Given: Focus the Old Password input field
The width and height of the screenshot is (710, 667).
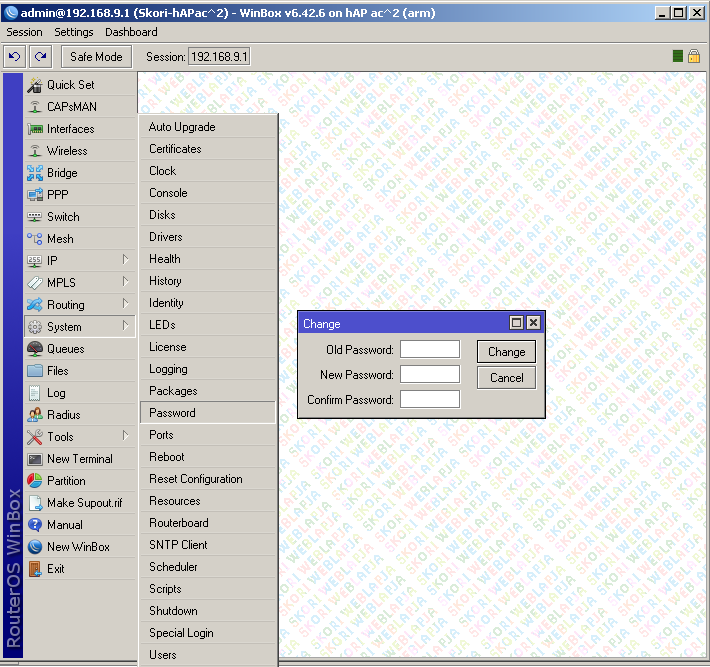Looking at the screenshot, I should (429, 350).
